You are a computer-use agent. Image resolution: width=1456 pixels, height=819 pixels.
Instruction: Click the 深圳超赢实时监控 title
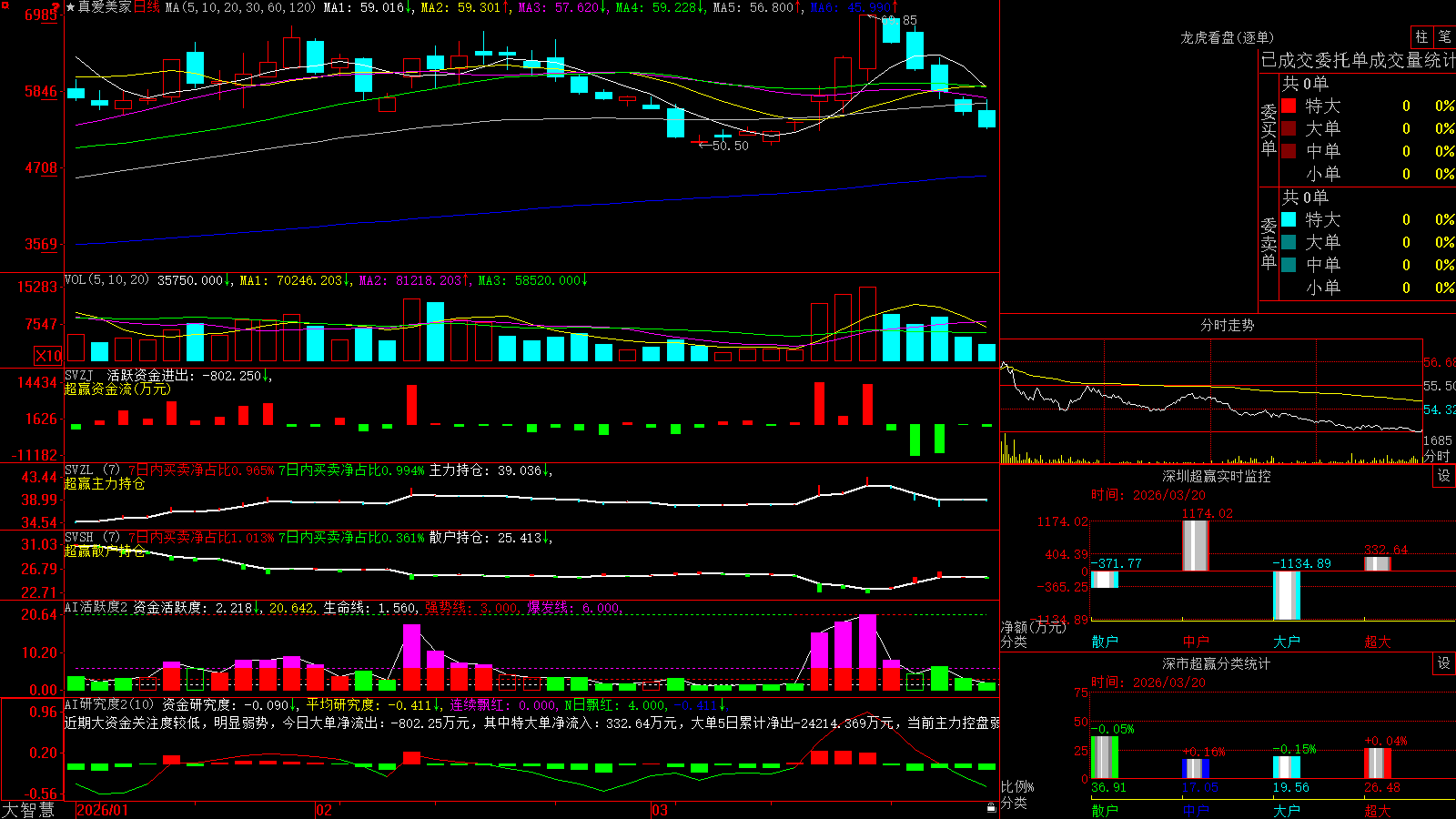[x=1217, y=476]
